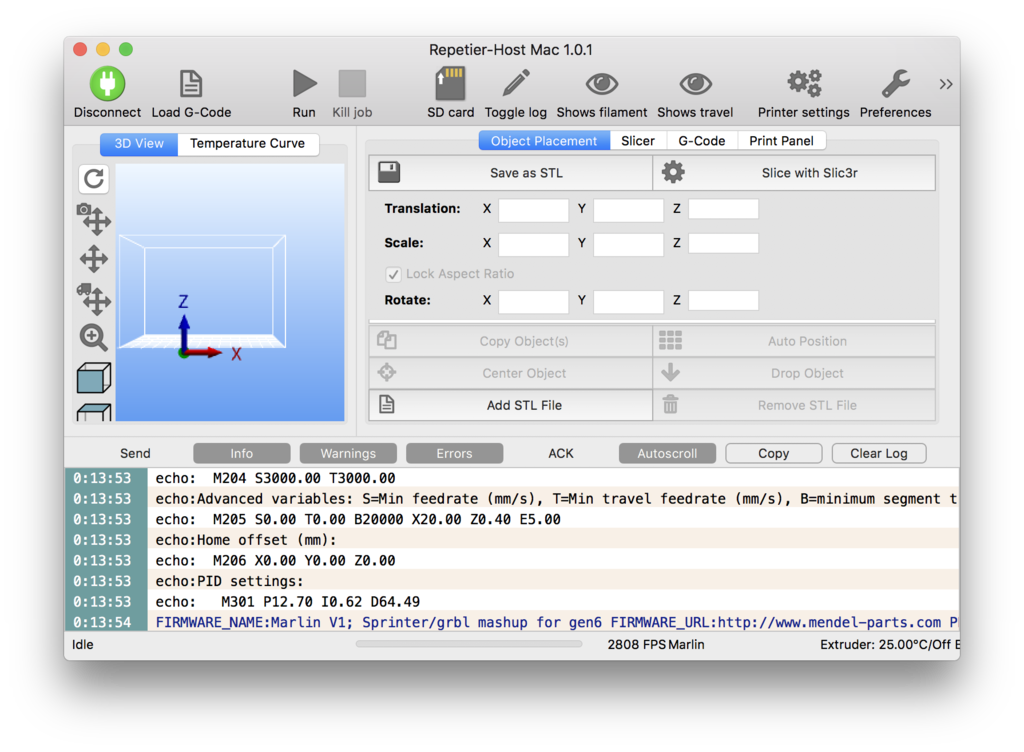Screen dimensions: 1024x752
Task: Switch to the 3D View tab
Action: (139, 144)
